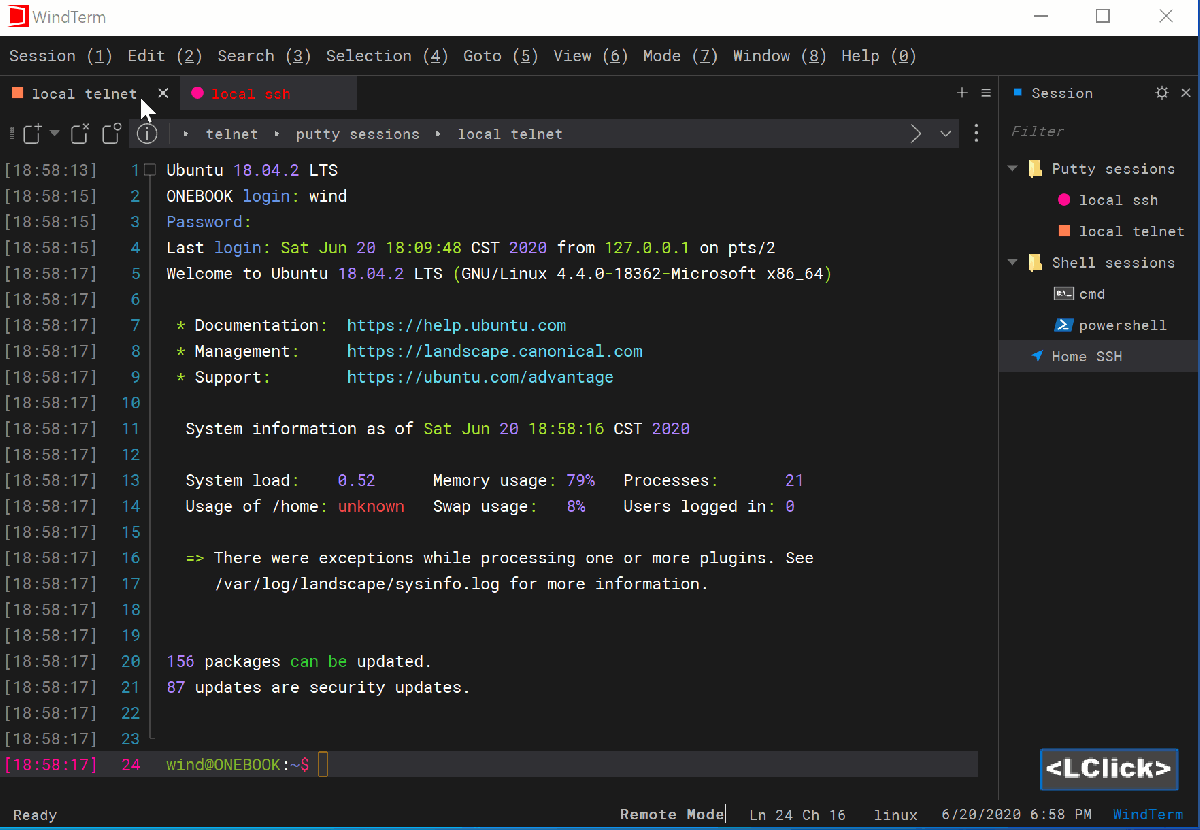Click the local telnet breadcrumb
This screenshot has width=1200, height=830.
click(x=510, y=134)
